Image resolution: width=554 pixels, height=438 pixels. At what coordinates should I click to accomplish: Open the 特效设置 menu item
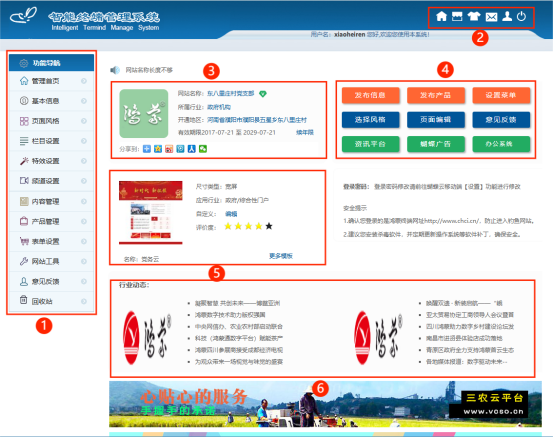tap(52, 161)
